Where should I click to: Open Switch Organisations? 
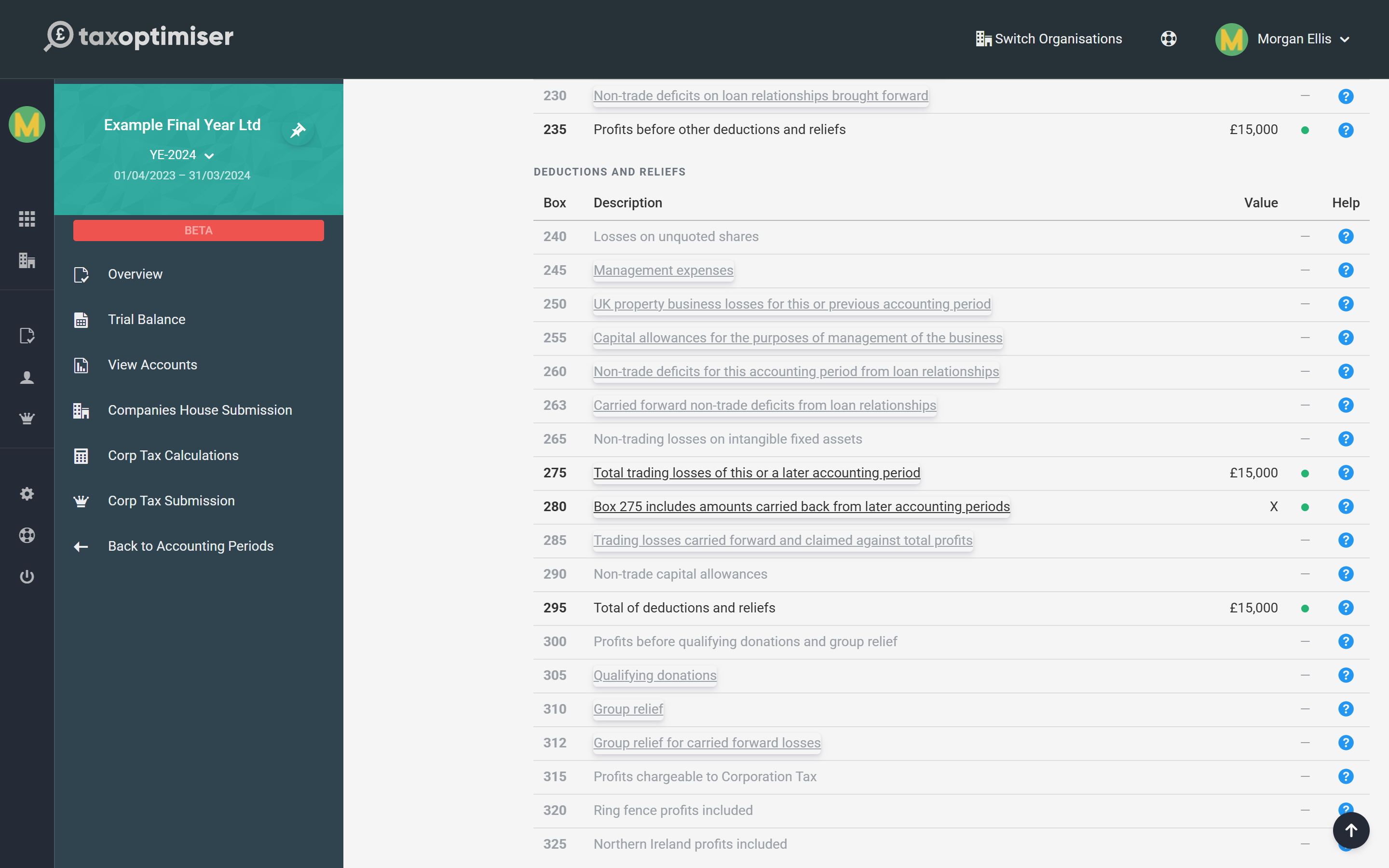click(x=1049, y=39)
